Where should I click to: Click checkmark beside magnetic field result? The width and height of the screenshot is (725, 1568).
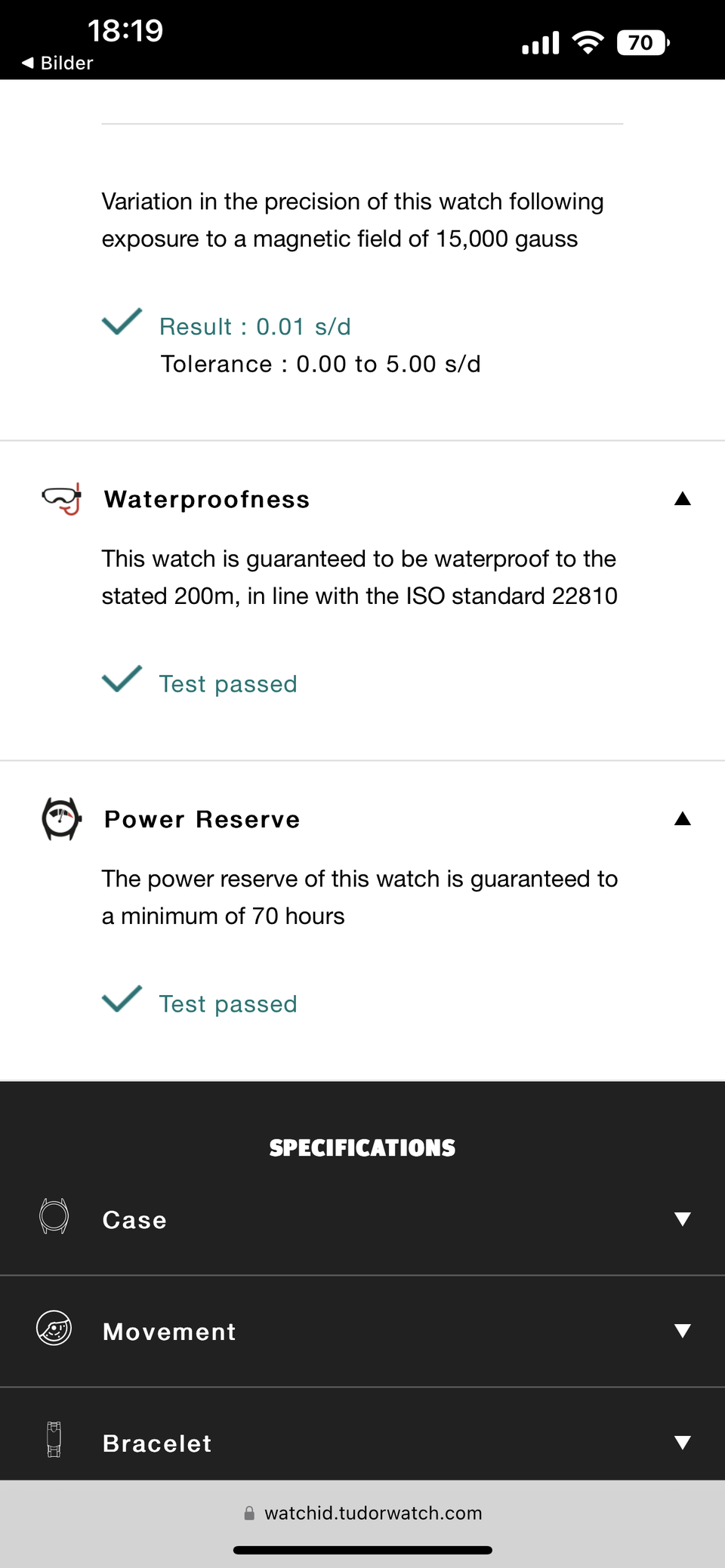122,322
